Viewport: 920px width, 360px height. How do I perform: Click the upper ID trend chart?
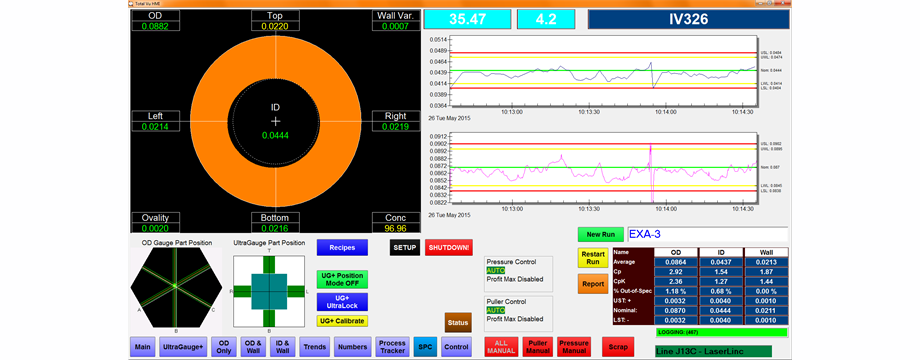pos(604,72)
